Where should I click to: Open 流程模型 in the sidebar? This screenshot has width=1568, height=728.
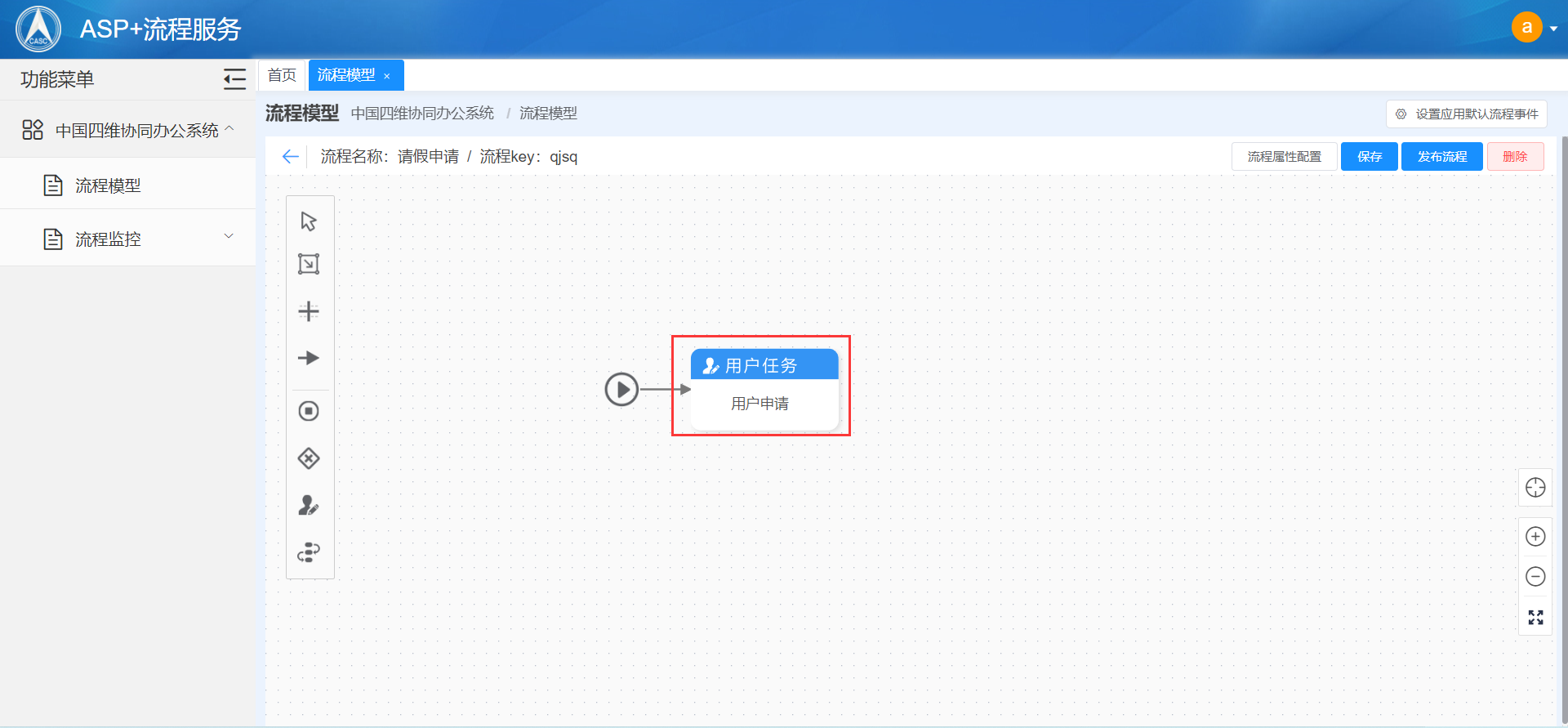tap(108, 185)
